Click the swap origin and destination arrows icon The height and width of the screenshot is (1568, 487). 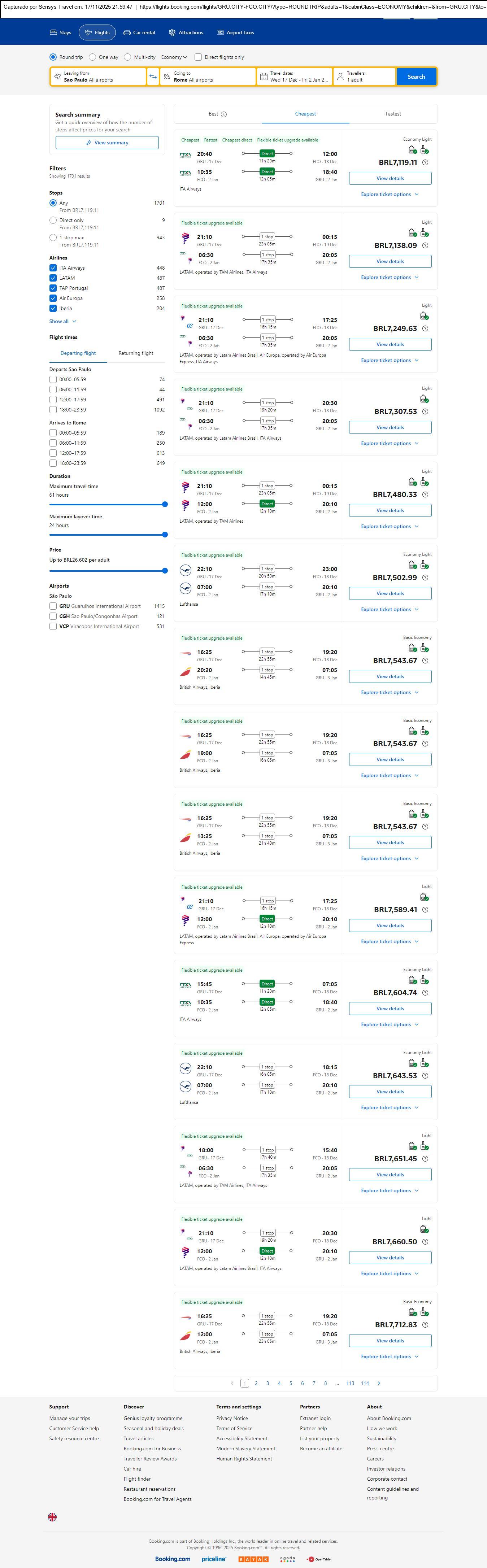pyautogui.click(x=153, y=77)
